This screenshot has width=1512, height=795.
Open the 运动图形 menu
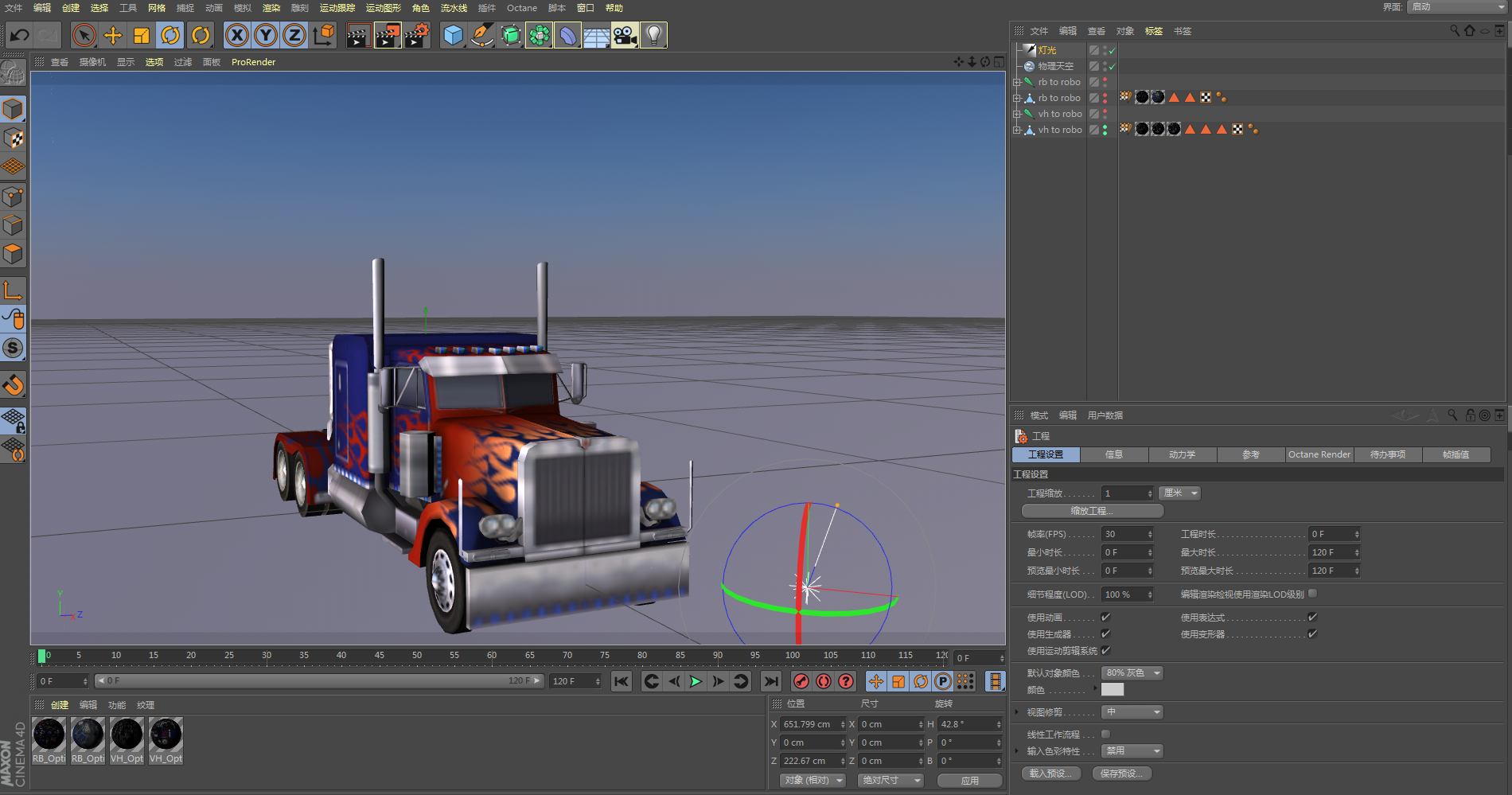tap(384, 8)
